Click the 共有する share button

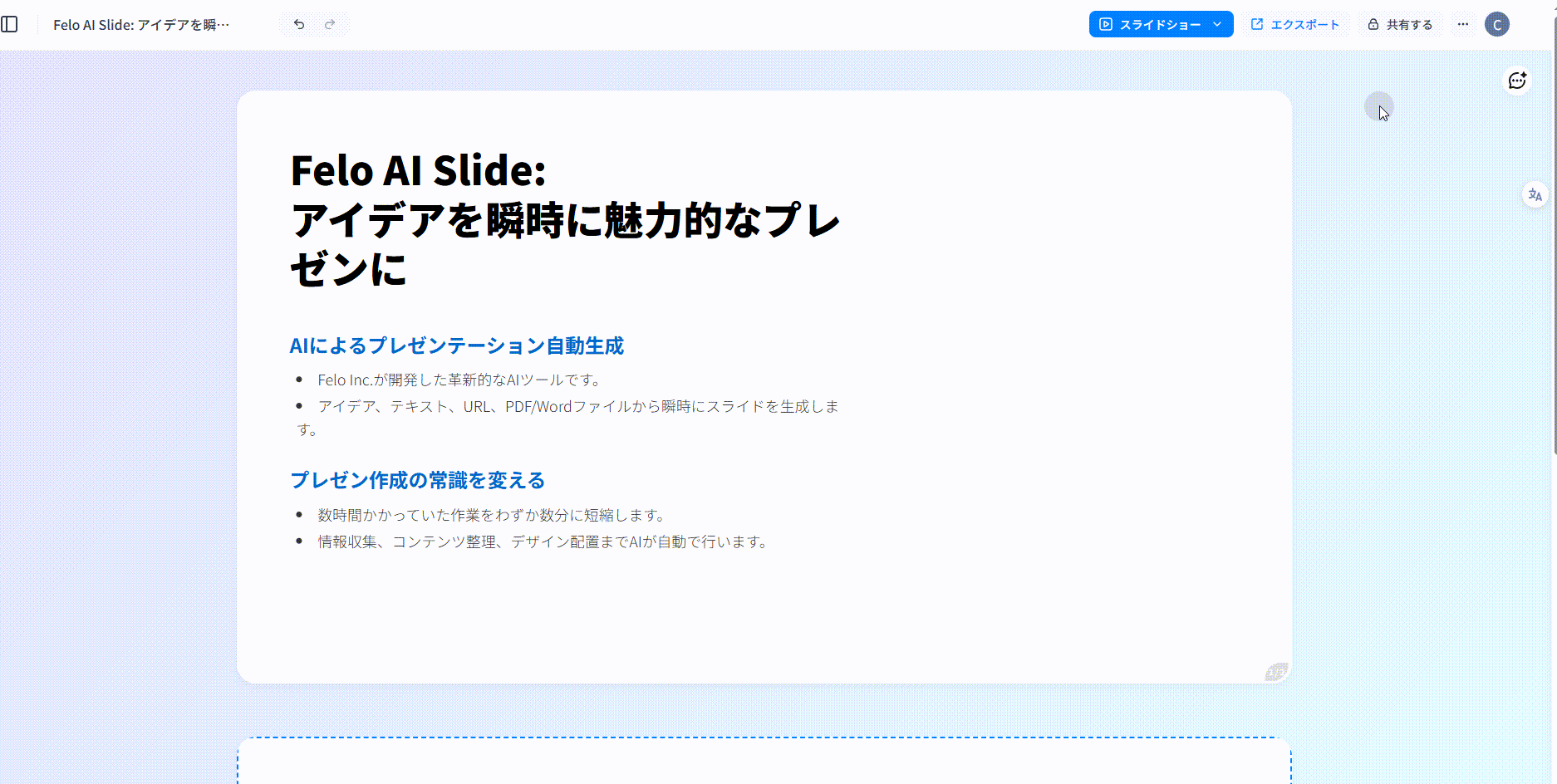pos(1401,24)
